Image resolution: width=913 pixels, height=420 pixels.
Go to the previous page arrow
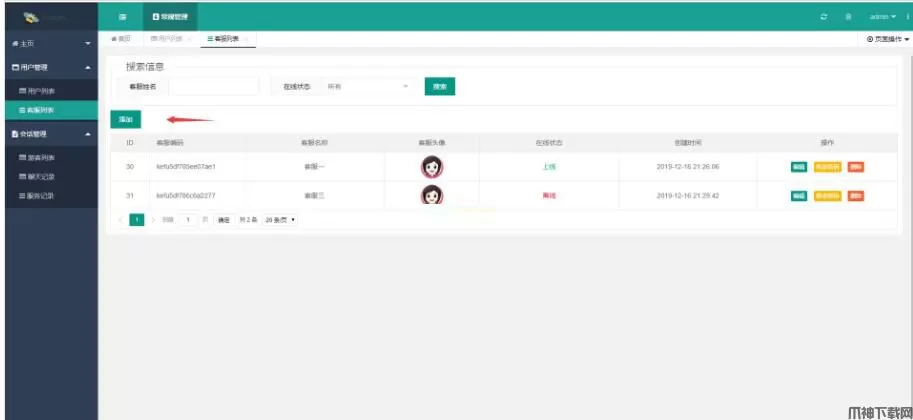121,220
